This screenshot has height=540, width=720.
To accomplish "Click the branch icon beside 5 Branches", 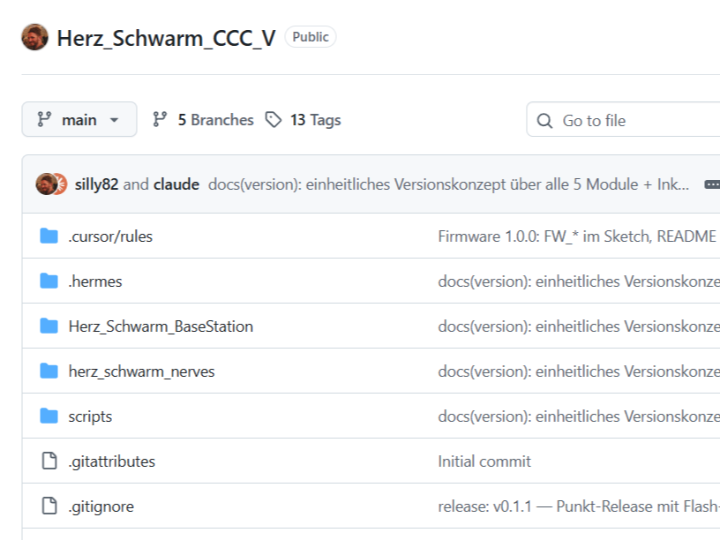I will click(x=160, y=120).
